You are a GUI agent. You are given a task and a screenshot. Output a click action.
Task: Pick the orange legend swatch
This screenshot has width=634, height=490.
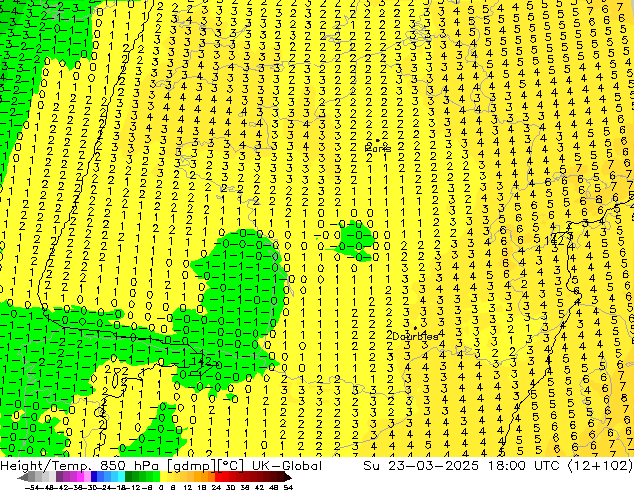pyautogui.click(x=198, y=478)
